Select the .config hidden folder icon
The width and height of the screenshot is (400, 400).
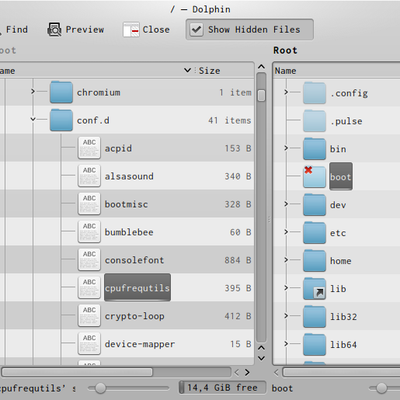point(314,93)
